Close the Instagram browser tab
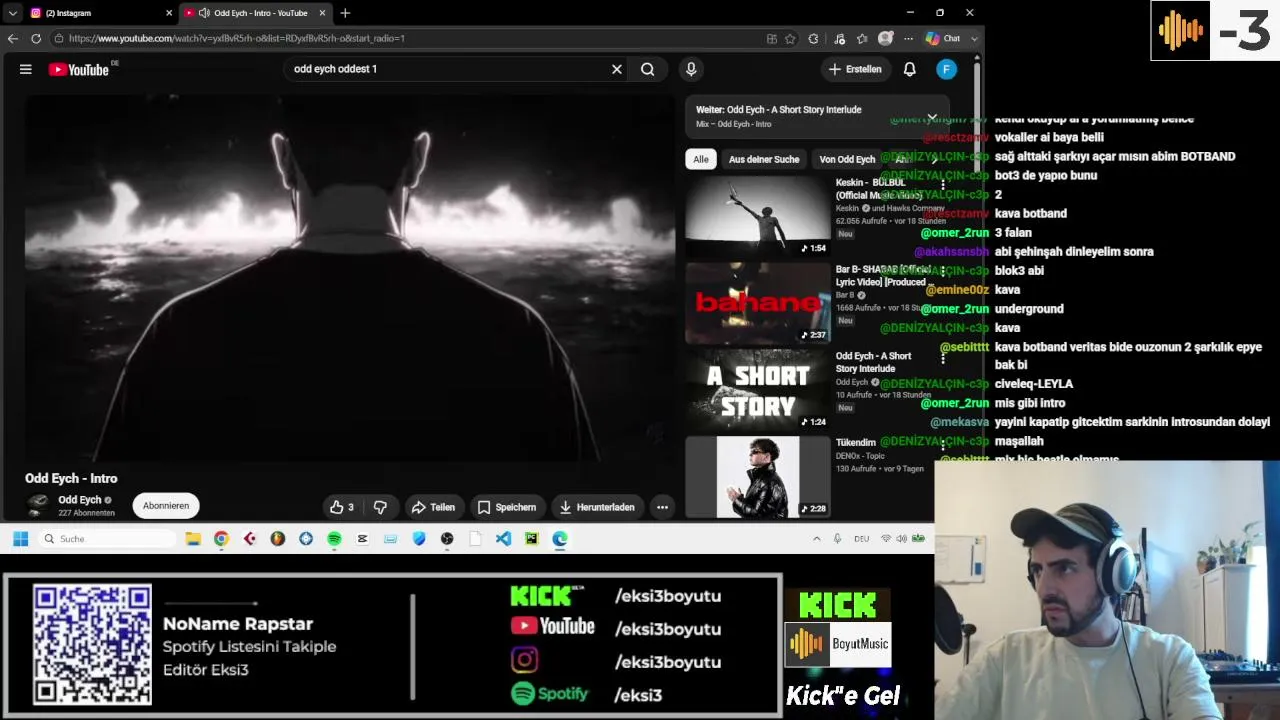The image size is (1280, 720). click(x=168, y=13)
